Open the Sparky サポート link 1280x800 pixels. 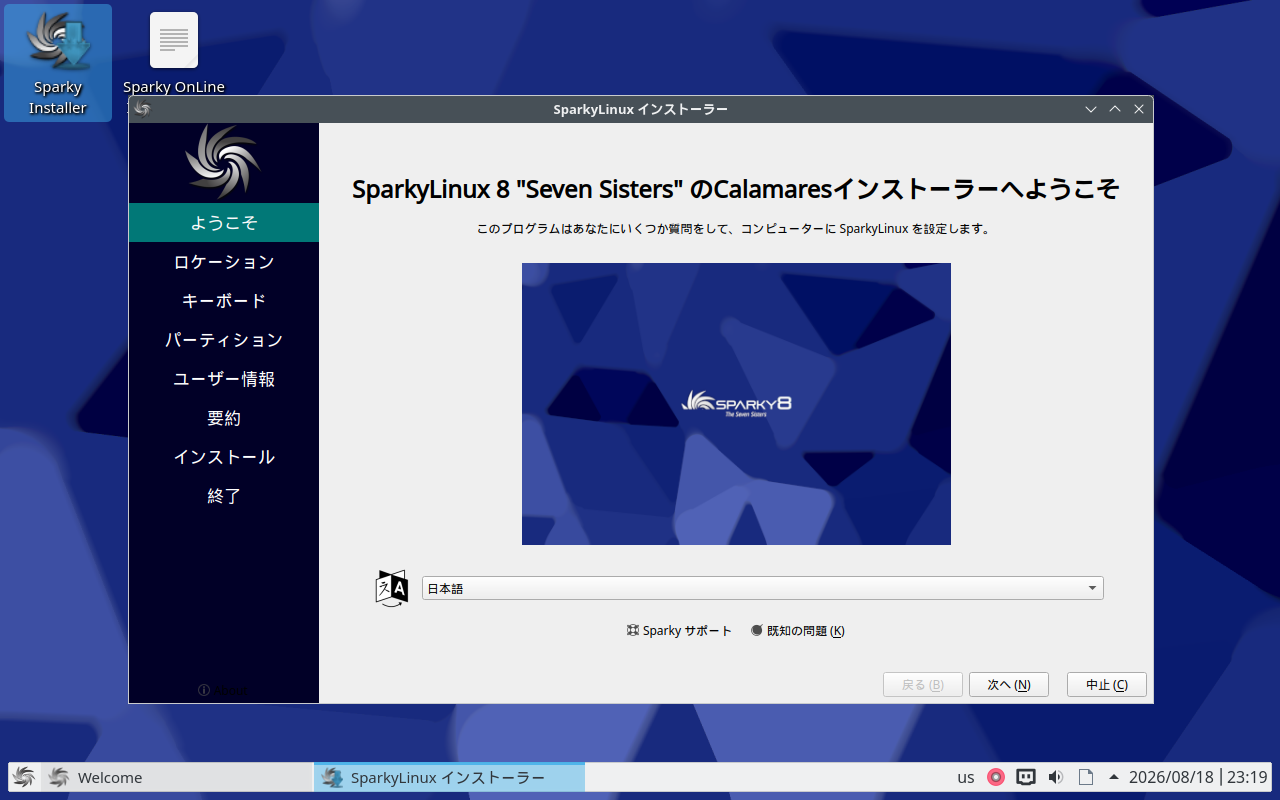coord(679,631)
